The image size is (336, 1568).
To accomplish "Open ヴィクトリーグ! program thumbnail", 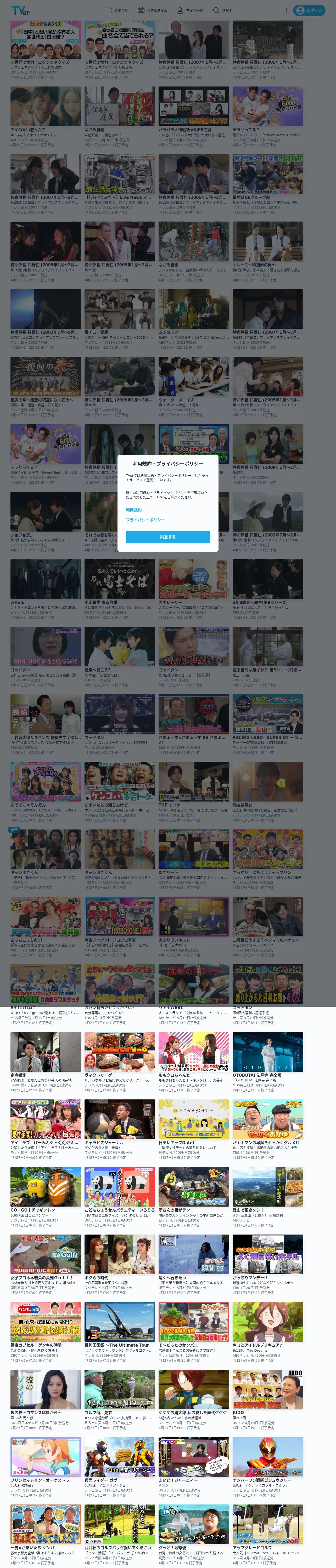I will tap(120, 1052).
